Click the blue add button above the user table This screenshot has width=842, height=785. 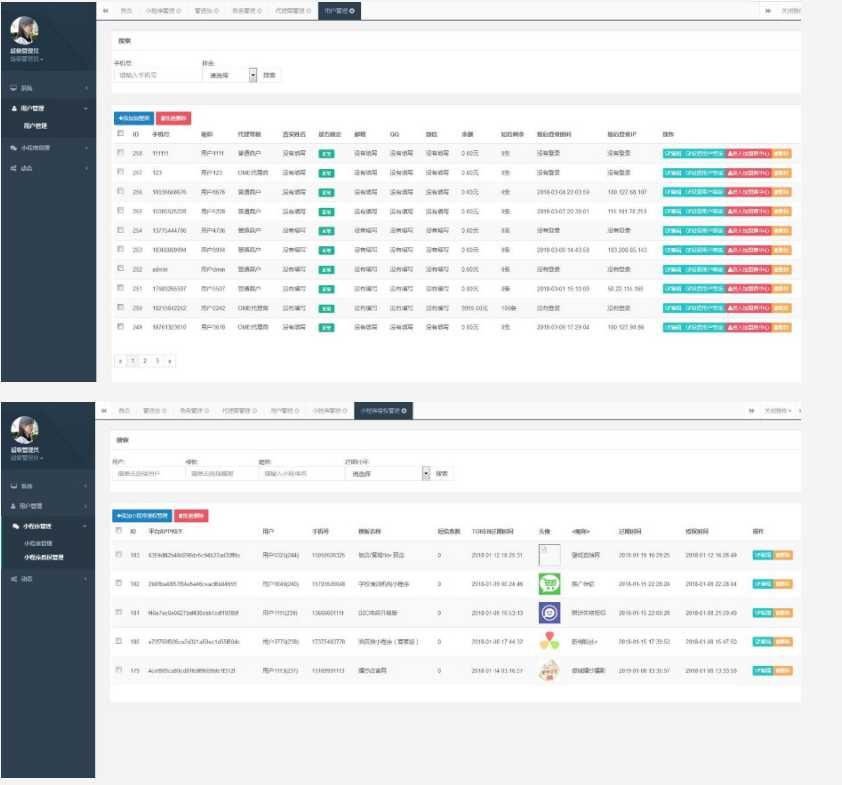tap(134, 117)
